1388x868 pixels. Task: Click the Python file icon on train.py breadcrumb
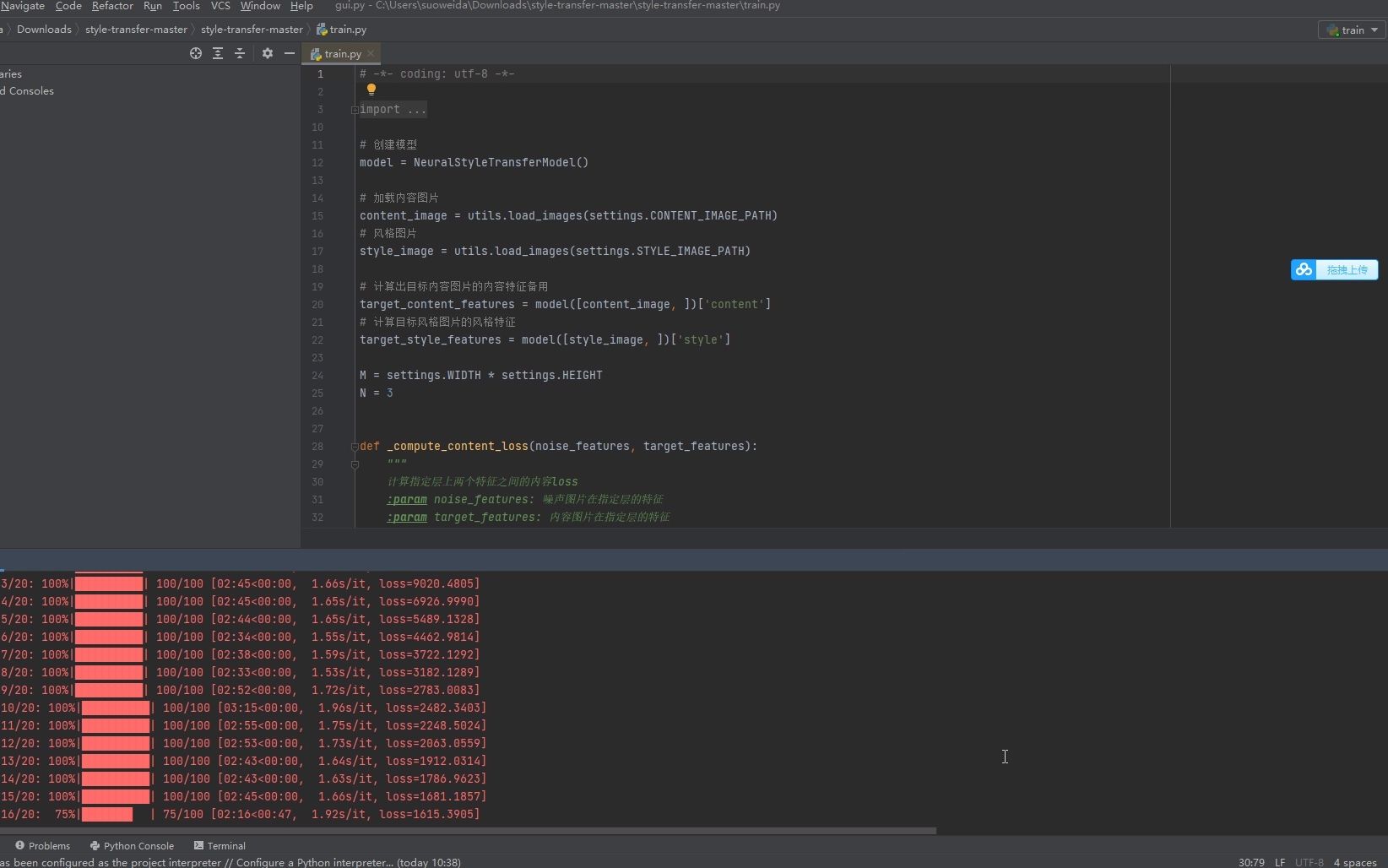(x=322, y=29)
